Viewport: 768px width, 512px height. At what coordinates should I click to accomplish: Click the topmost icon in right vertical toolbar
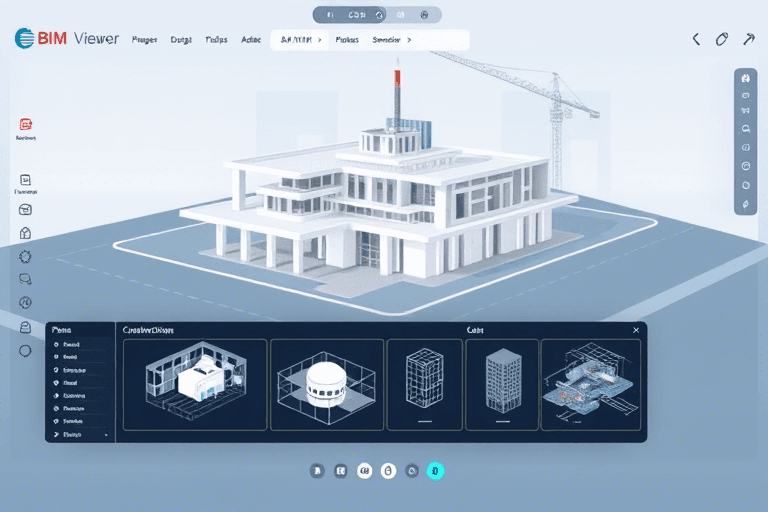(743, 77)
